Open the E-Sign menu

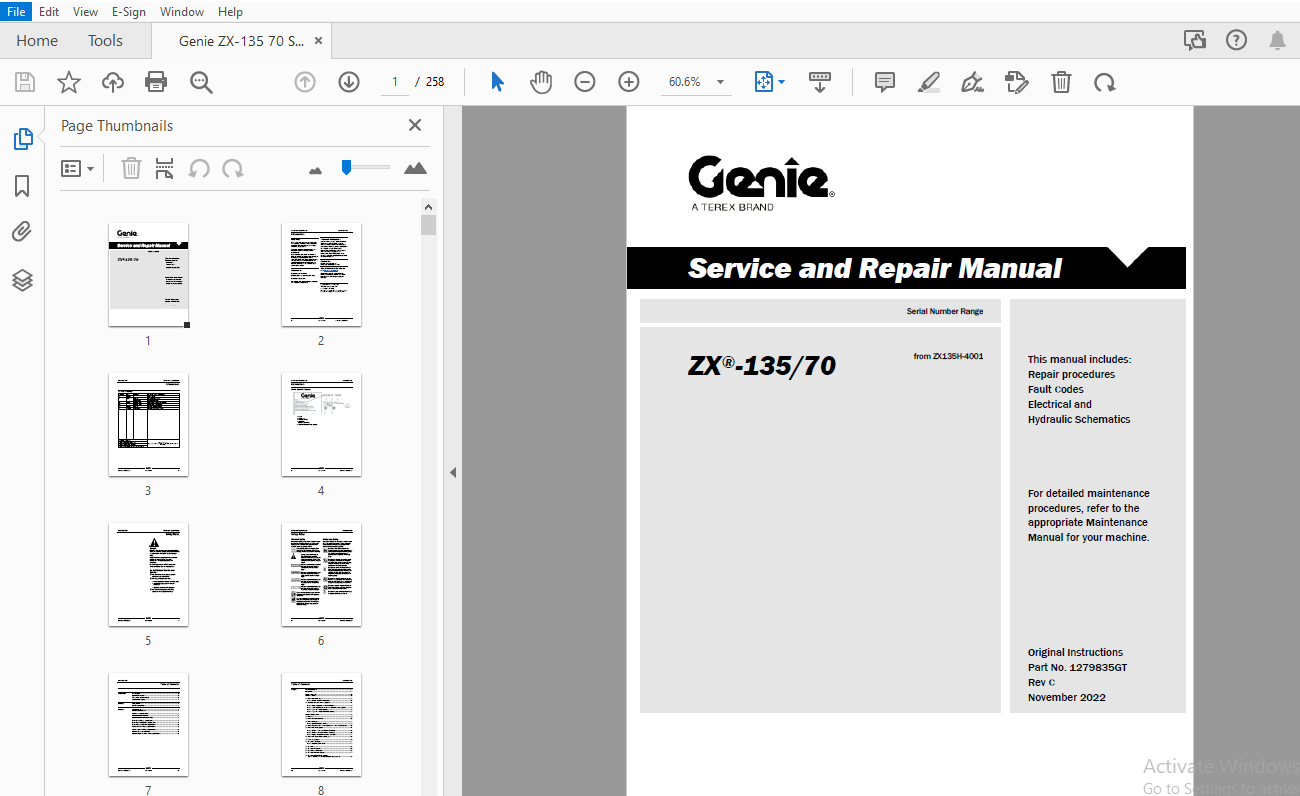click(129, 11)
